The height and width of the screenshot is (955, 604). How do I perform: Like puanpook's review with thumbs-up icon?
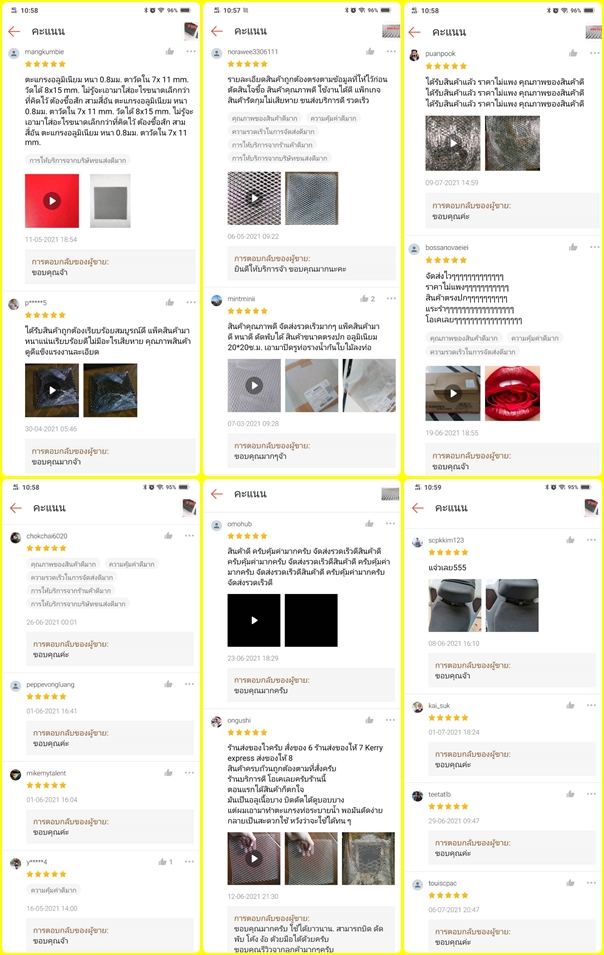573,54
